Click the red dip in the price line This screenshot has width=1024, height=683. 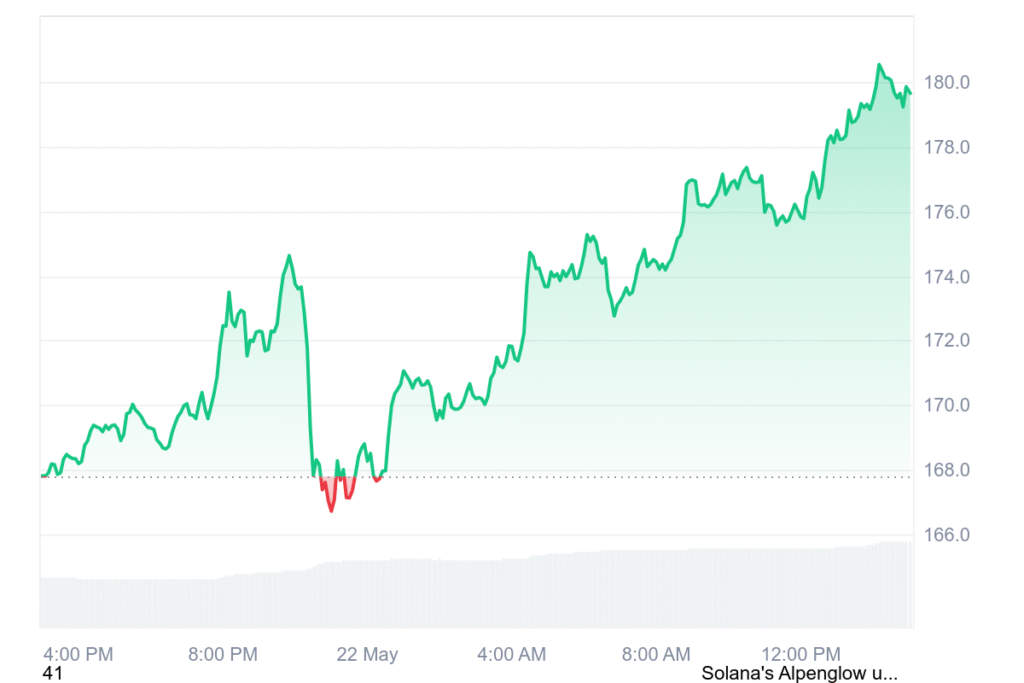coord(331,508)
